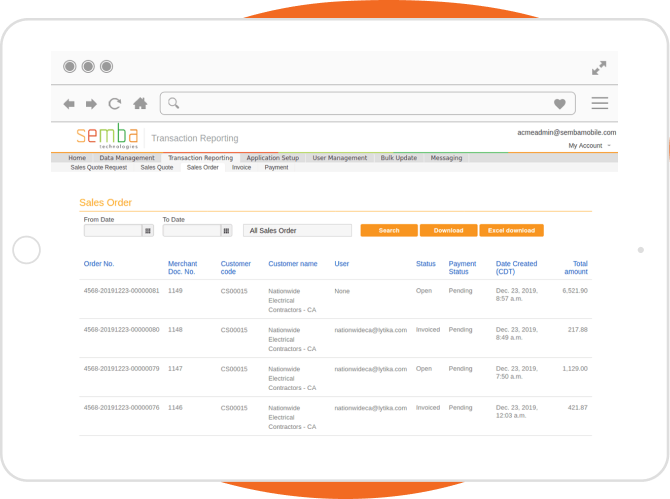Image resolution: width=670 pixels, height=499 pixels.
Task: Open the Application Setup menu
Action: [x=273, y=158]
